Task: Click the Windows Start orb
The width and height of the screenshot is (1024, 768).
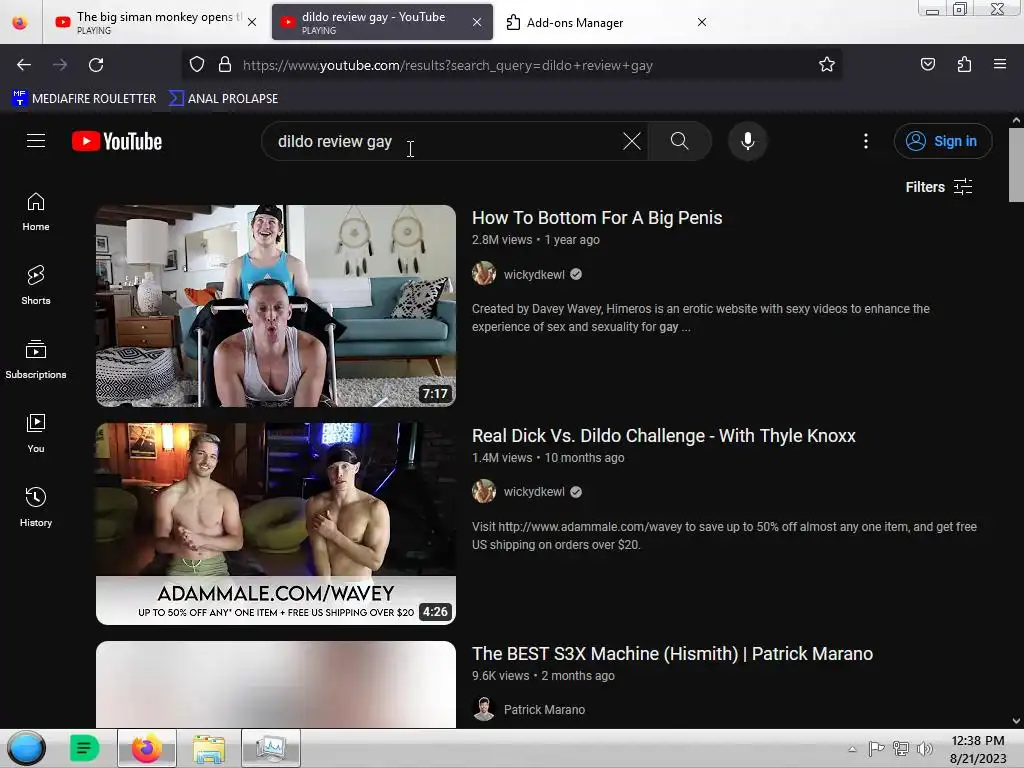Action: coord(27,748)
